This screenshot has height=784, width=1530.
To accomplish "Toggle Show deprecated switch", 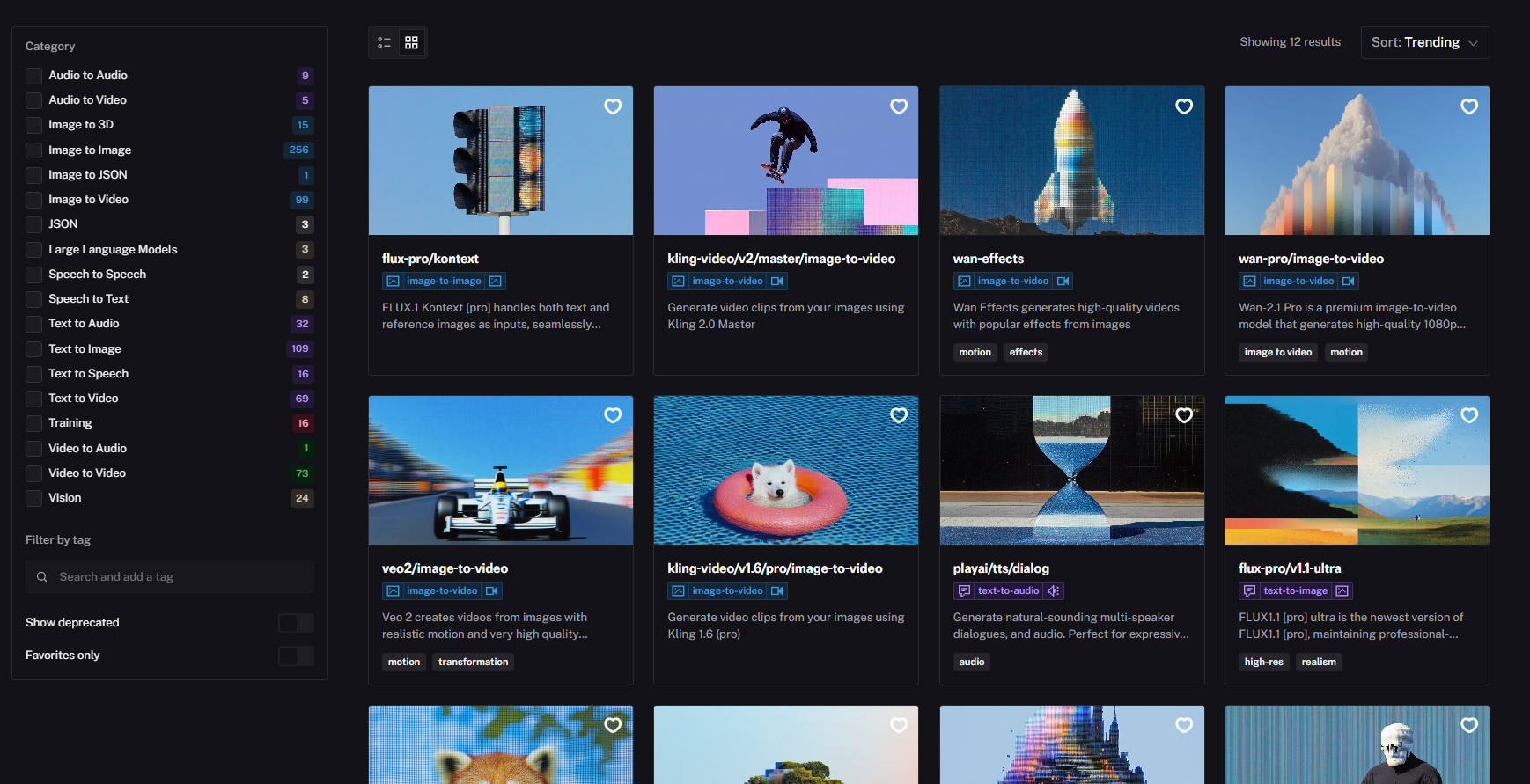I will (296, 623).
